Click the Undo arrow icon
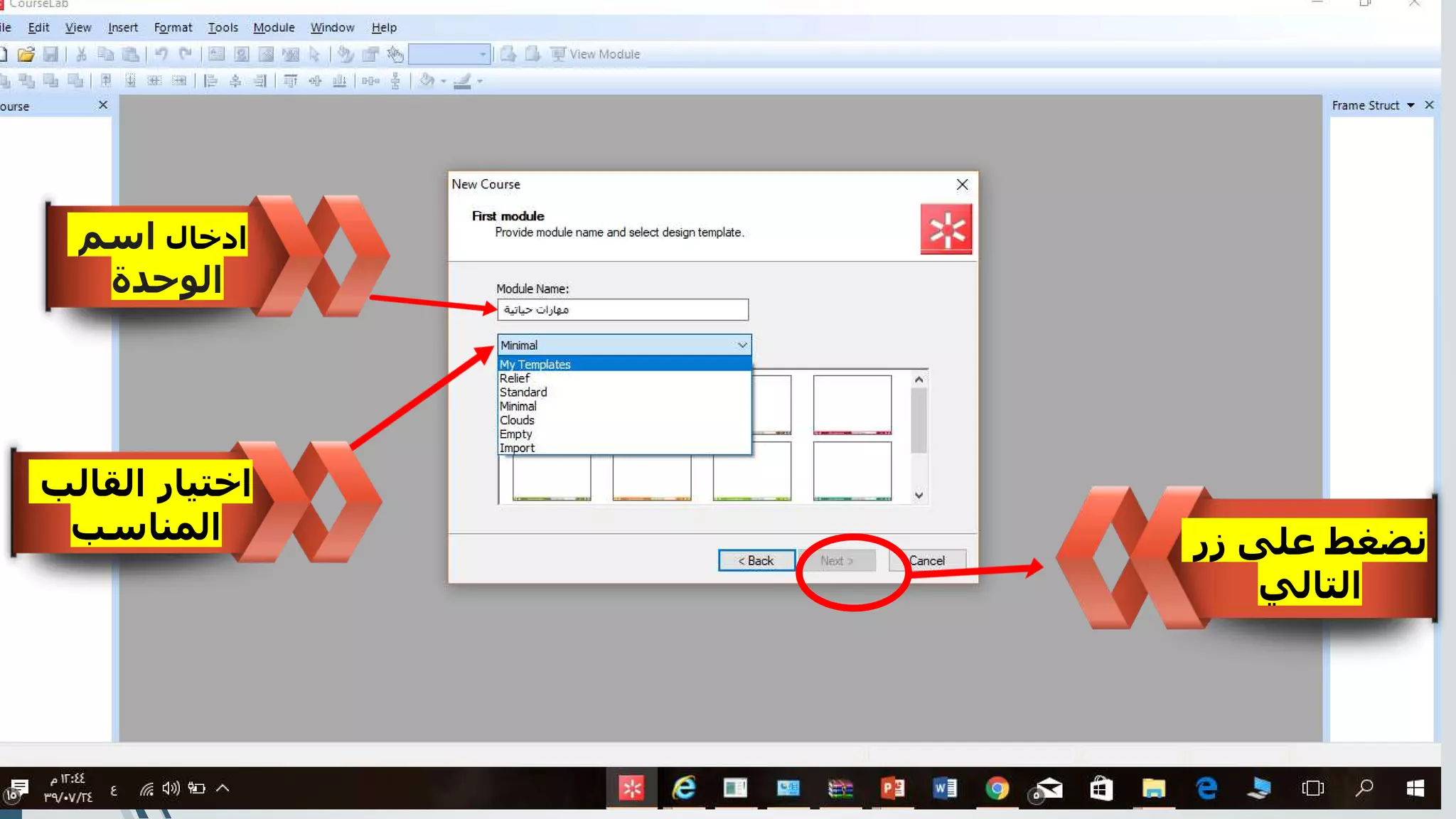The height and width of the screenshot is (819, 1456). pyautogui.click(x=161, y=54)
